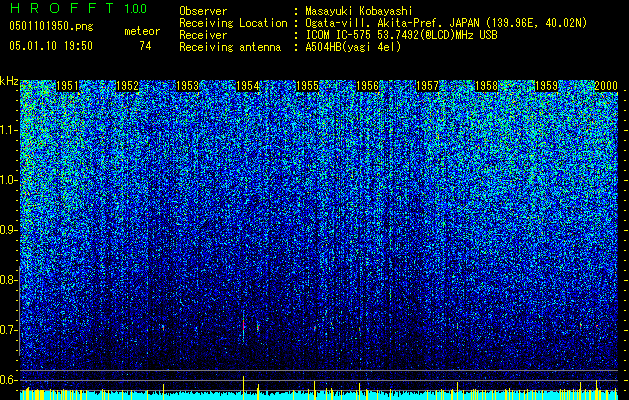Click the 1953 time marker
The width and height of the screenshot is (629, 400).
tap(187, 86)
